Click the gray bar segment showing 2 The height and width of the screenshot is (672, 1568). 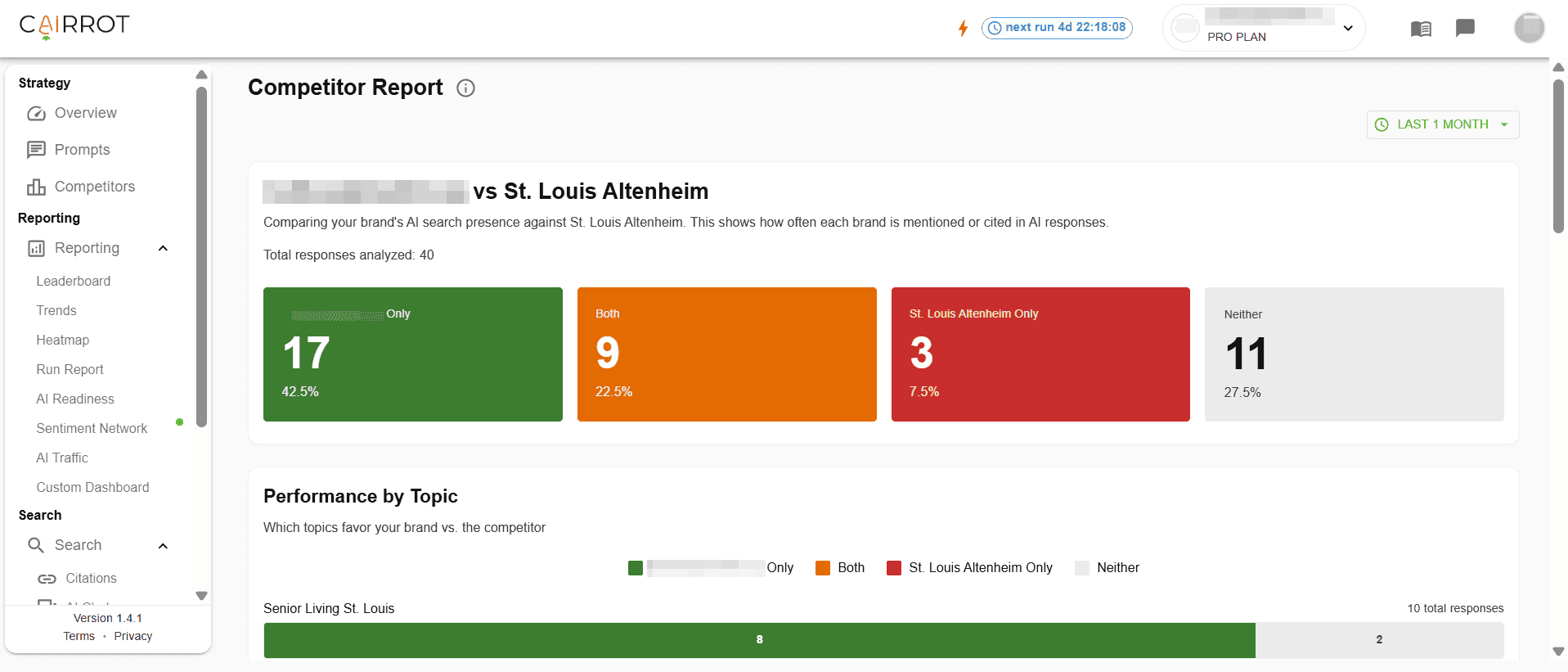(1380, 640)
